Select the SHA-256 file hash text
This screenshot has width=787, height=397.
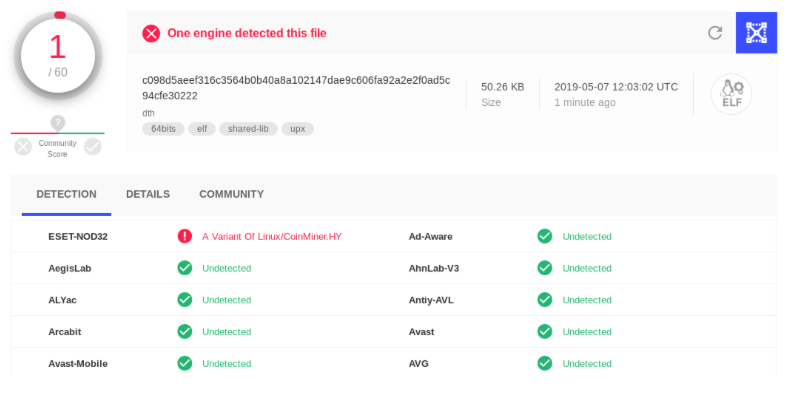pos(296,88)
